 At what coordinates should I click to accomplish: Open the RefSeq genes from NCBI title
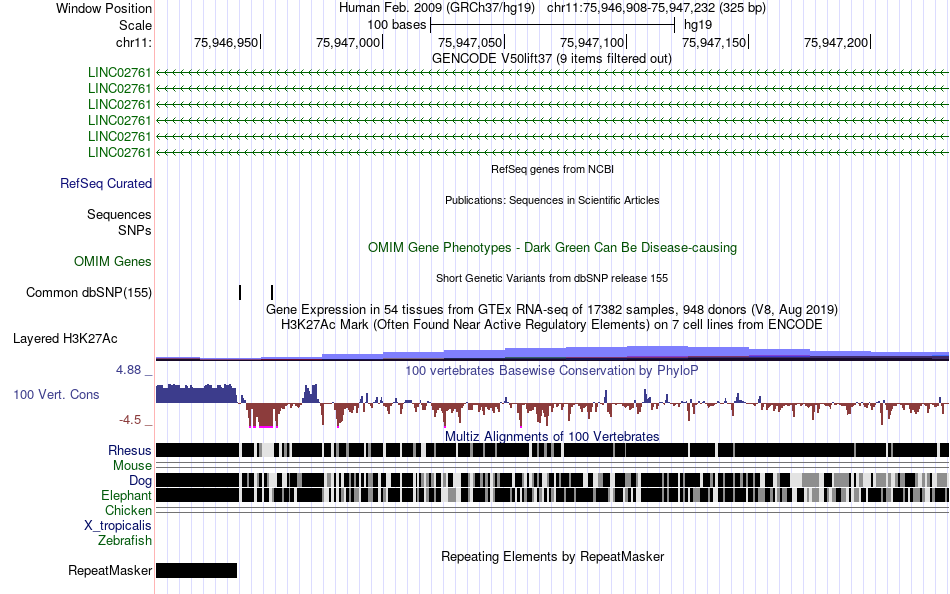[x=552, y=169]
